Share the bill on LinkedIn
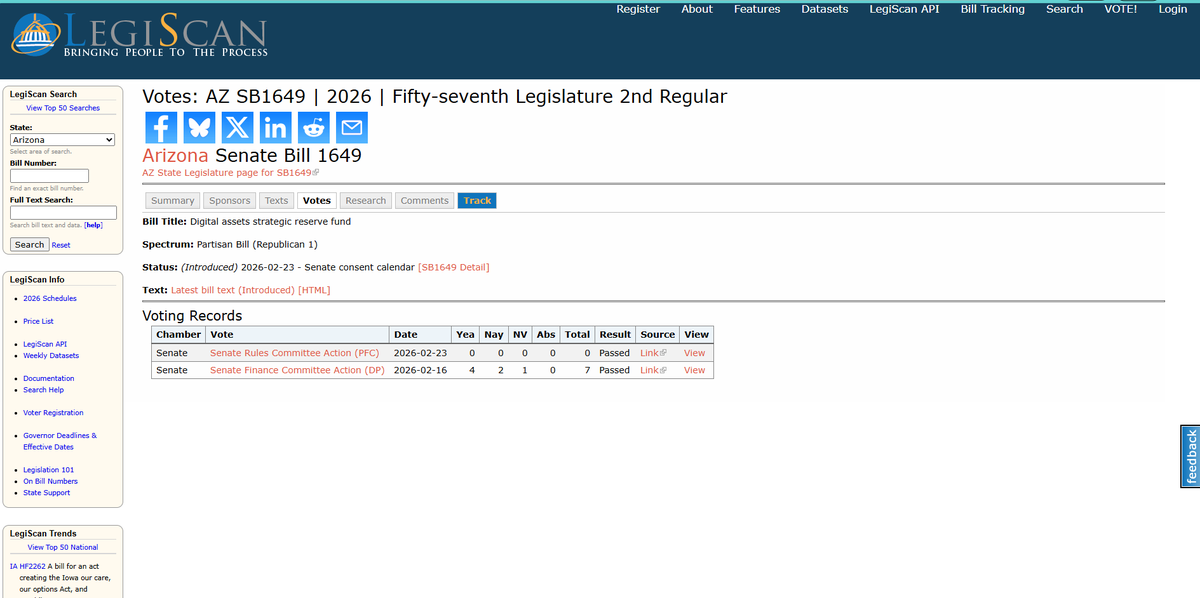This screenshot has width=1200, height=598. tap(275, 127)
